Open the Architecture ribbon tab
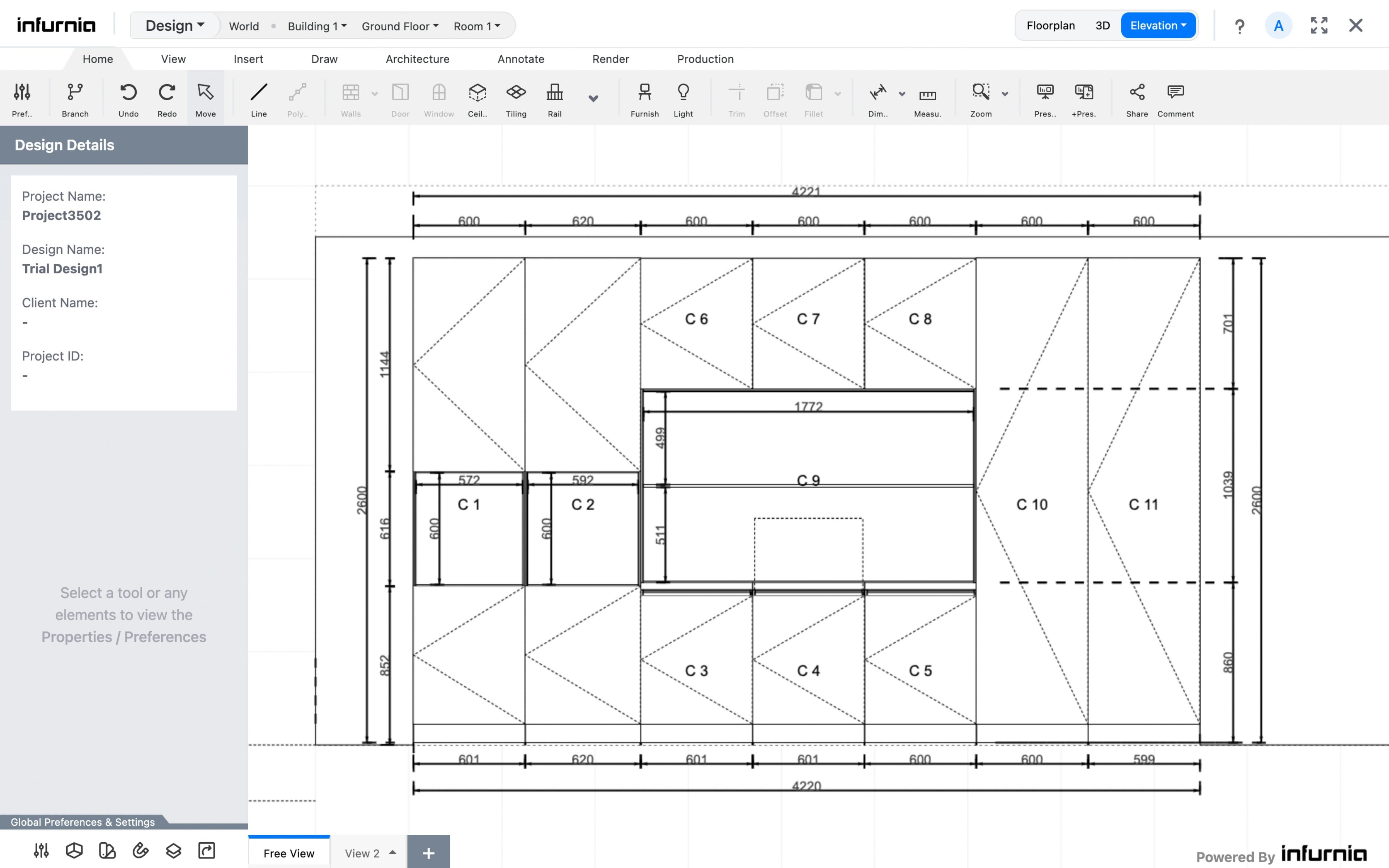 coord(417,59)
